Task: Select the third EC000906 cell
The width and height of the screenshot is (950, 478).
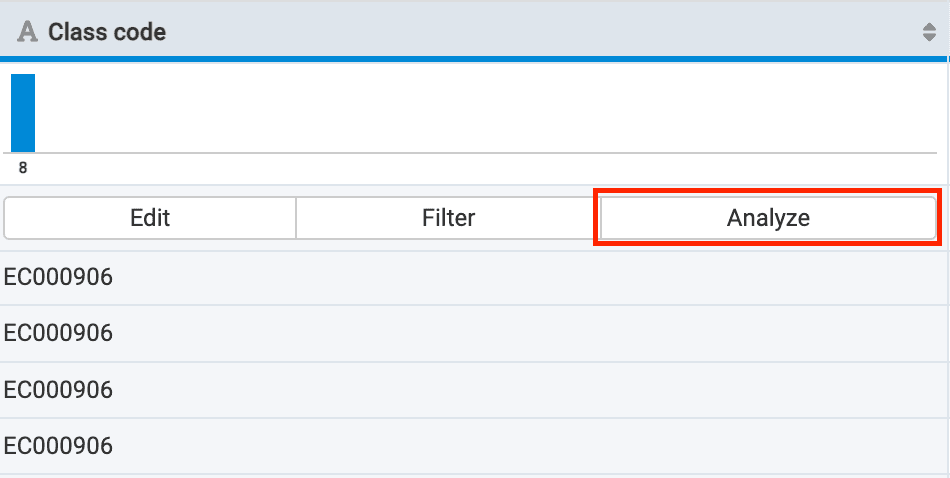Action: pyautogui.click(x=59, y=389)
